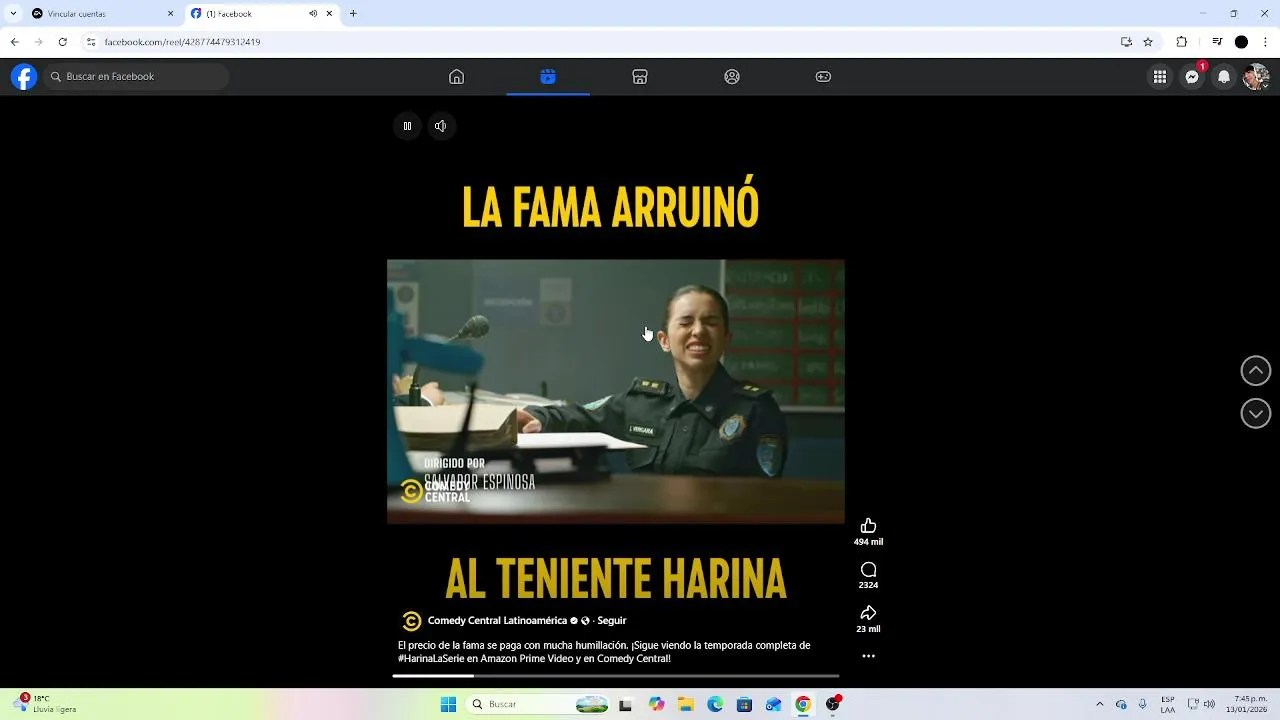Click the reel video frame
Viewport: 1280px width, 720px height.
click(x=616, y=392)
